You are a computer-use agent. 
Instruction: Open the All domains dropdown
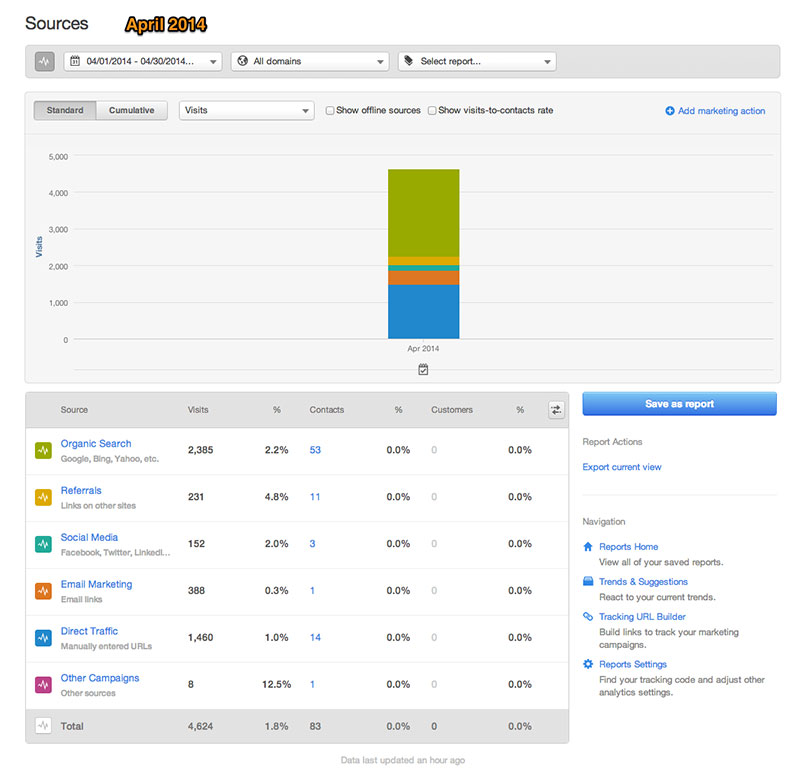point(310,61)
